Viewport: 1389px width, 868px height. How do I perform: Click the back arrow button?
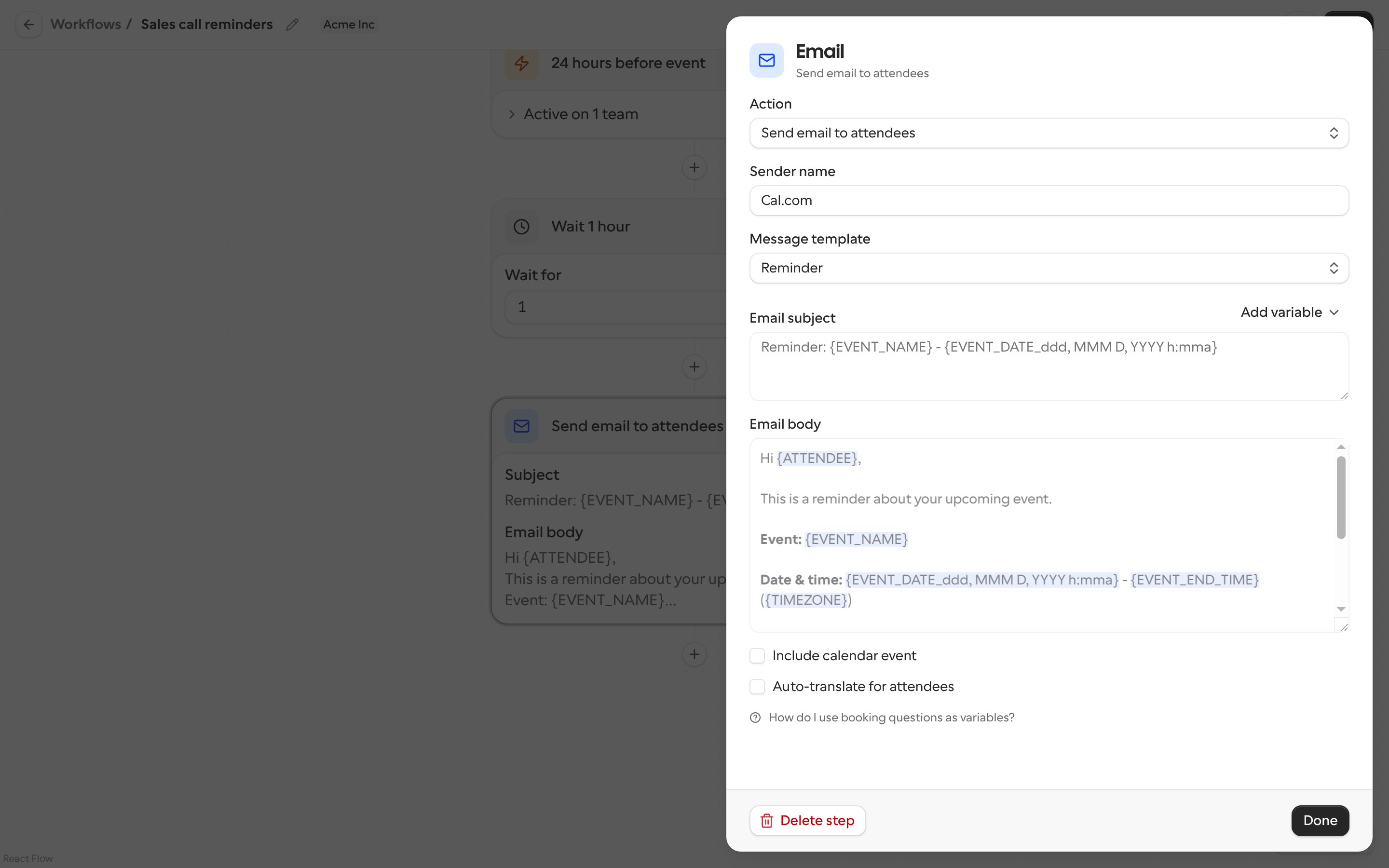tap(29, 25)
